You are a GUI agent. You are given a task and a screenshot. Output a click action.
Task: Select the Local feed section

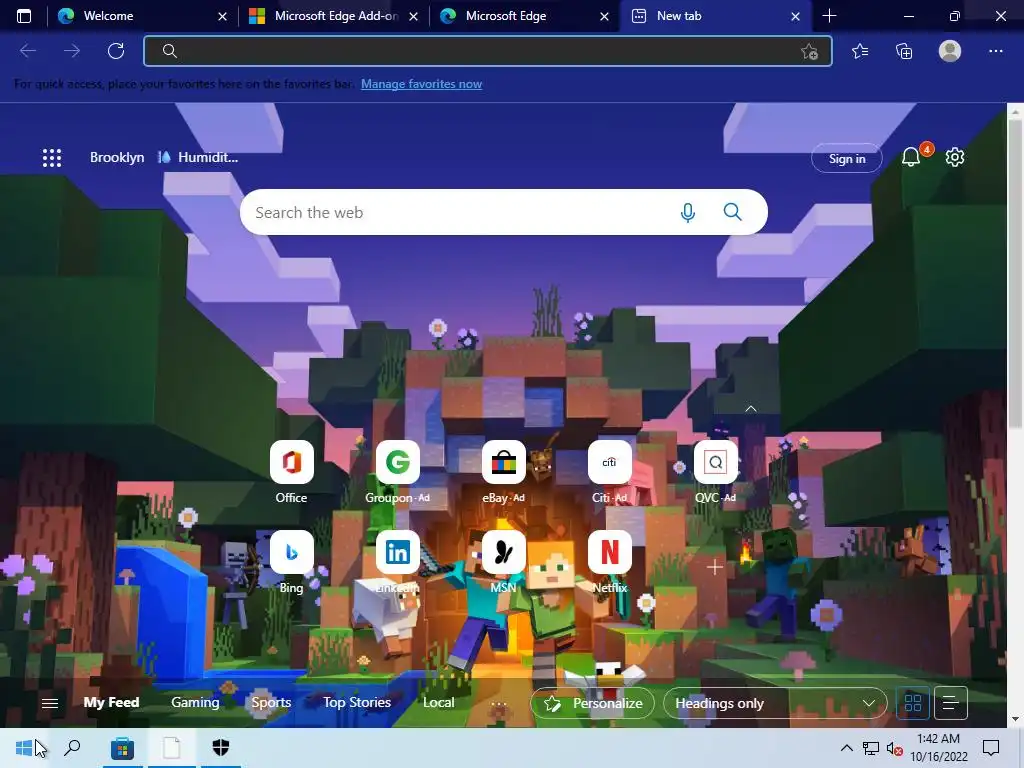click(438, 703)
